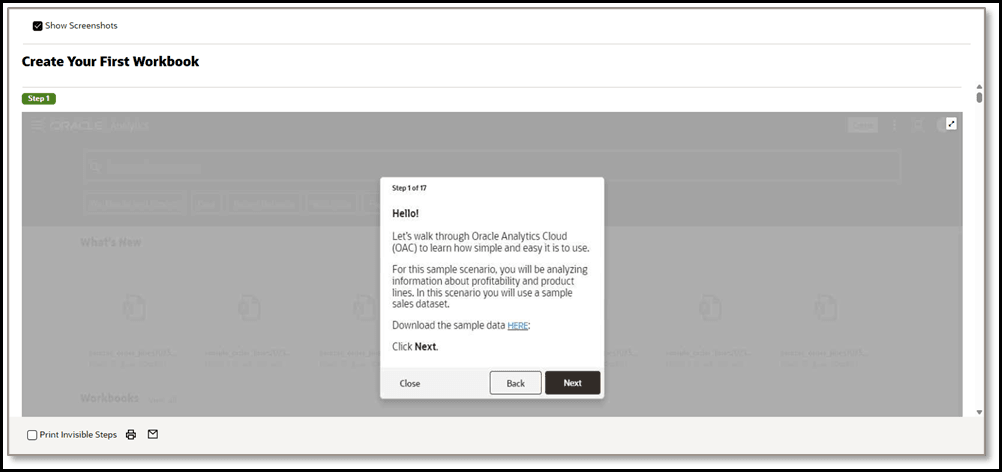Enable Print Invisible Steps checkbox
The height and width of the screenshot is (472, 1002).
pyautogui.click(x=32, y=435)
